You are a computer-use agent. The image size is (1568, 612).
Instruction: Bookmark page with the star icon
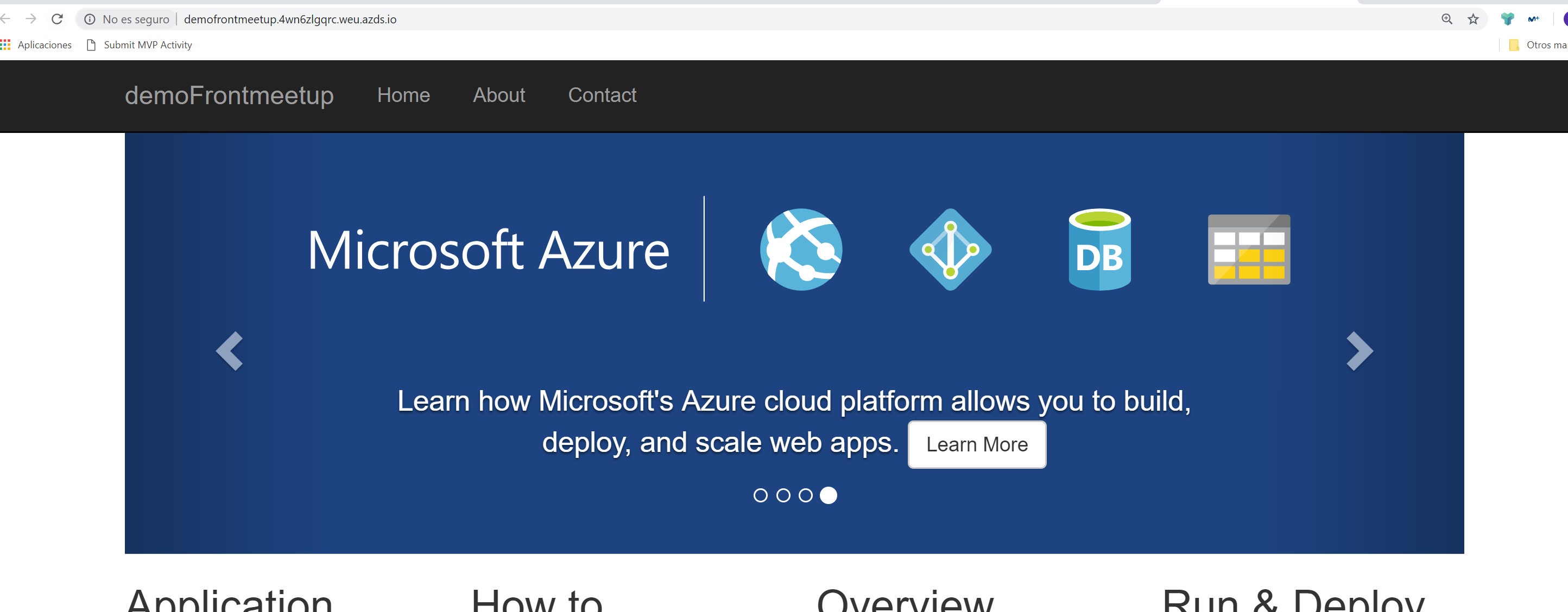[1472, 19]
